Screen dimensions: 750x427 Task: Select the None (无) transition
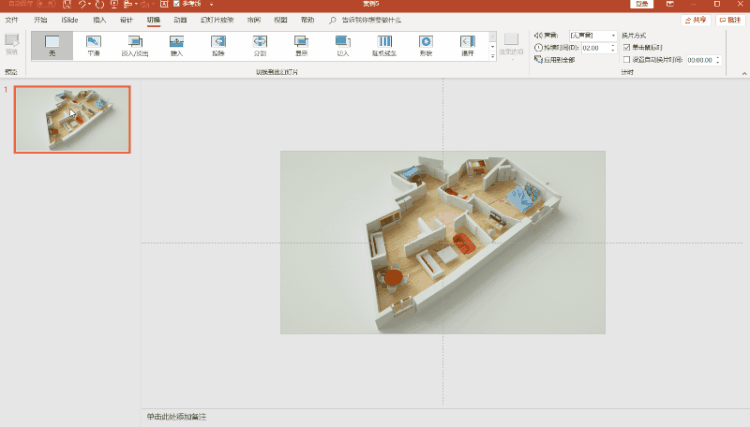click(52, 46)
